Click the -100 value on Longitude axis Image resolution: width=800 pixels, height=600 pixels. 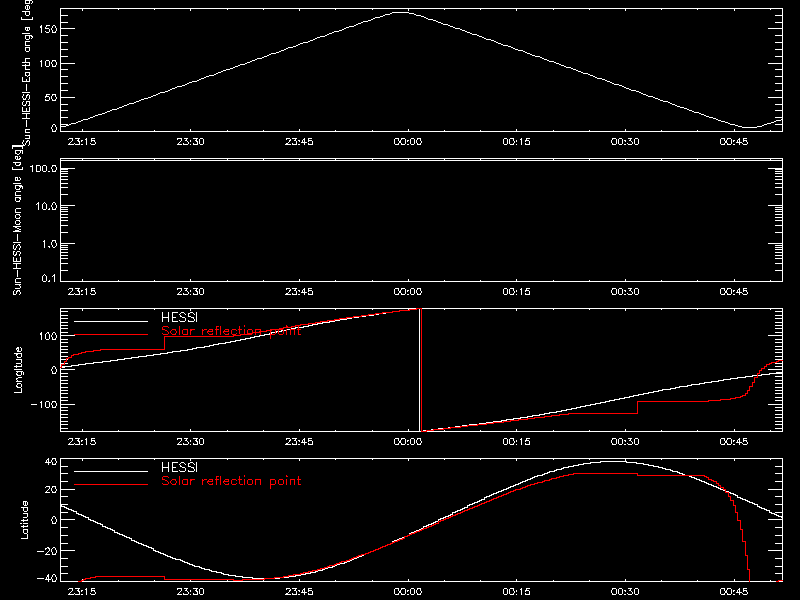click(x=44, y=404)
